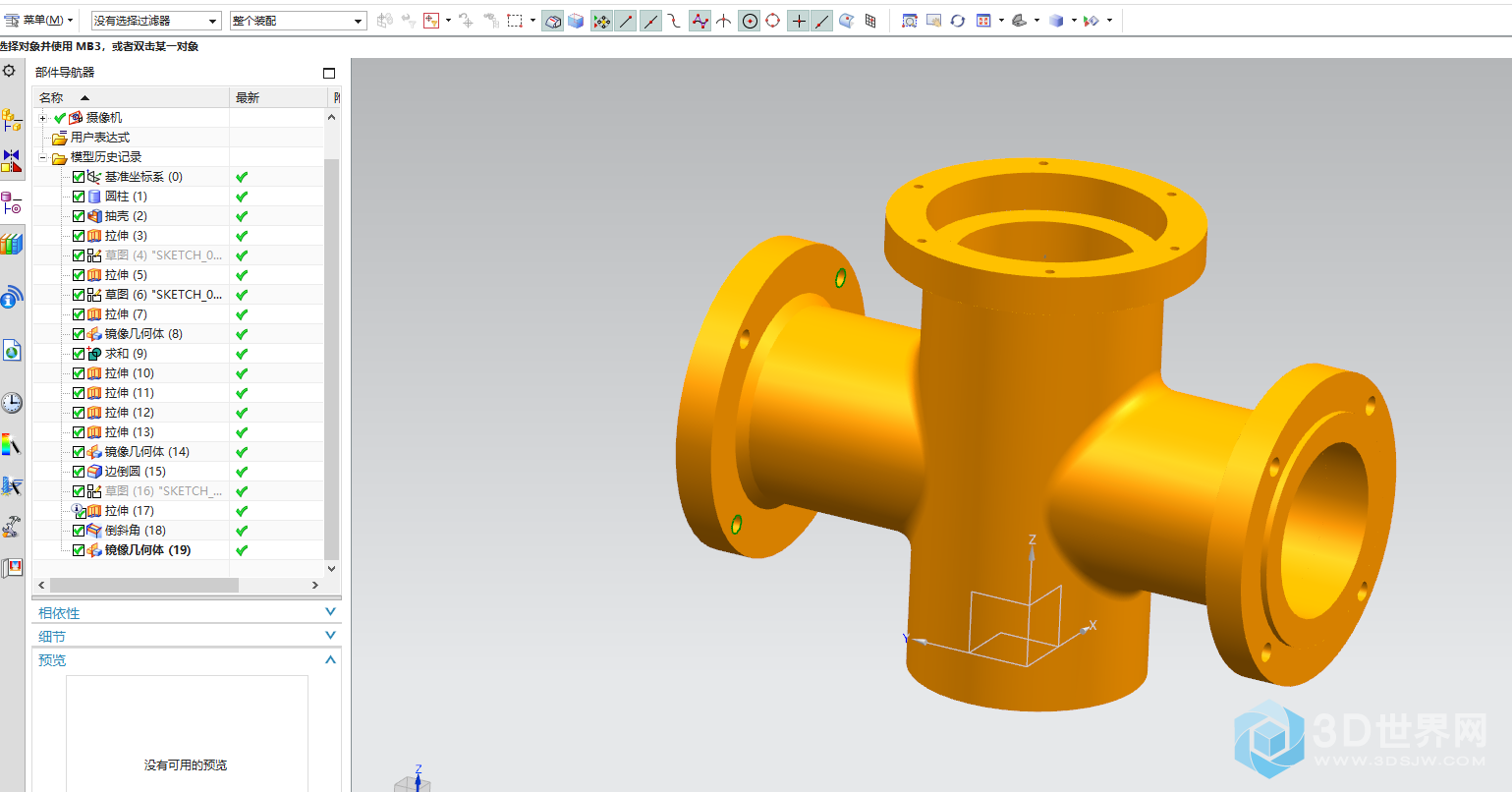
Task: Open the Process Studio sidebar tab
Action: coord(12,485)
